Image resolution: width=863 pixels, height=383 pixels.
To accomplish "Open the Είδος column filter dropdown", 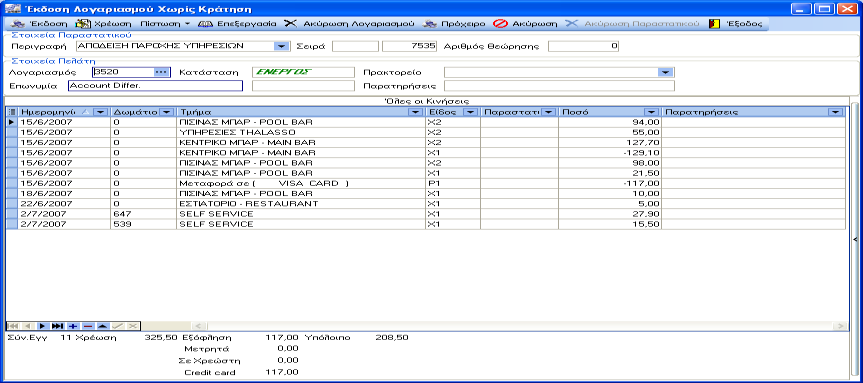I will tap(471, 112).
